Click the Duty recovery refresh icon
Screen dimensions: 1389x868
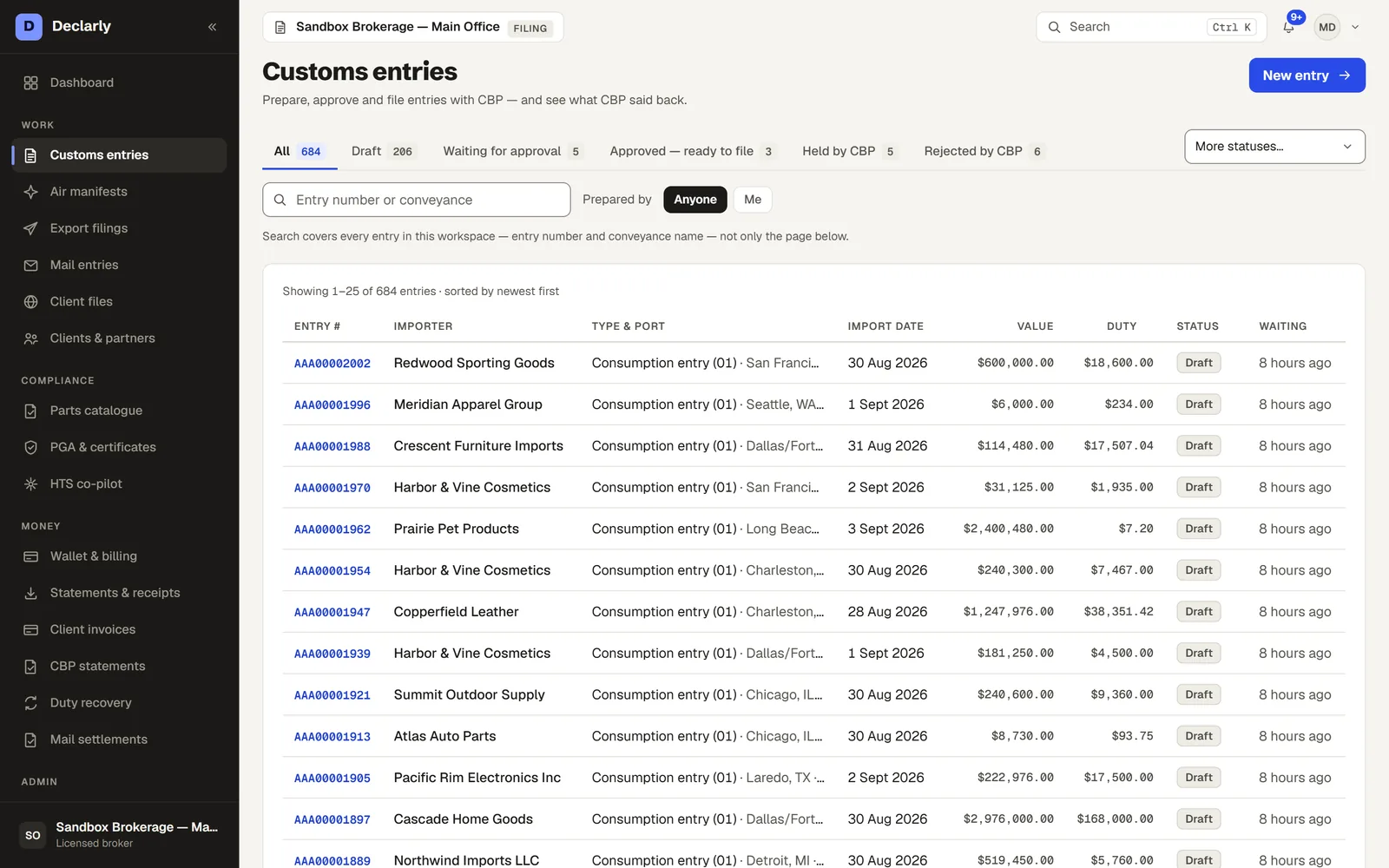(30, 703)
